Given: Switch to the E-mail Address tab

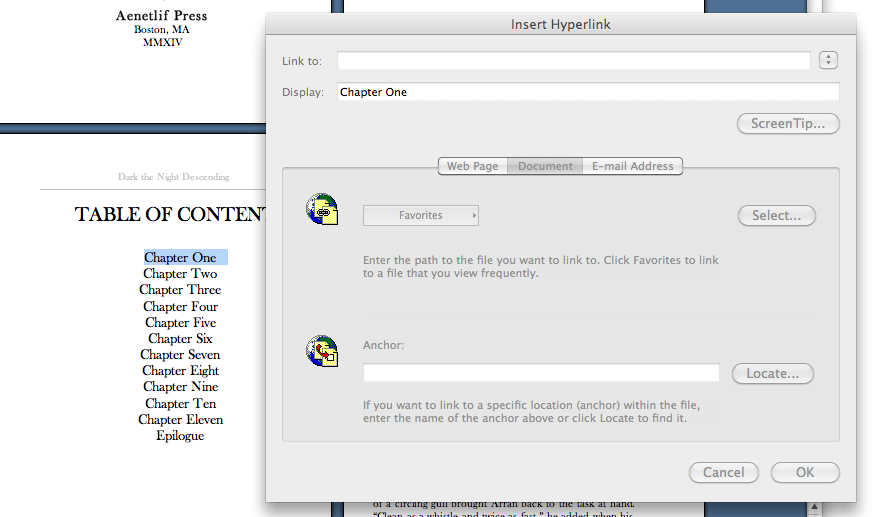Looking at the screenshot, I should coord(632,166).
